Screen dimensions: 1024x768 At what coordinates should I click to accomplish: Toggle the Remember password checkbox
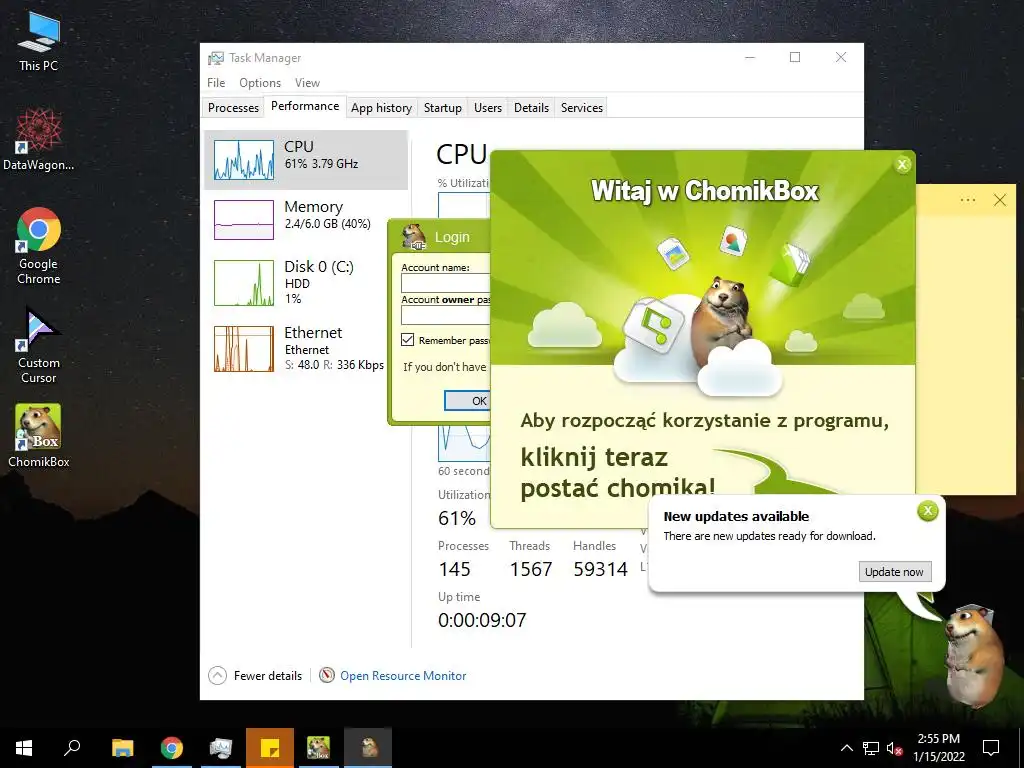click(408, 340)
